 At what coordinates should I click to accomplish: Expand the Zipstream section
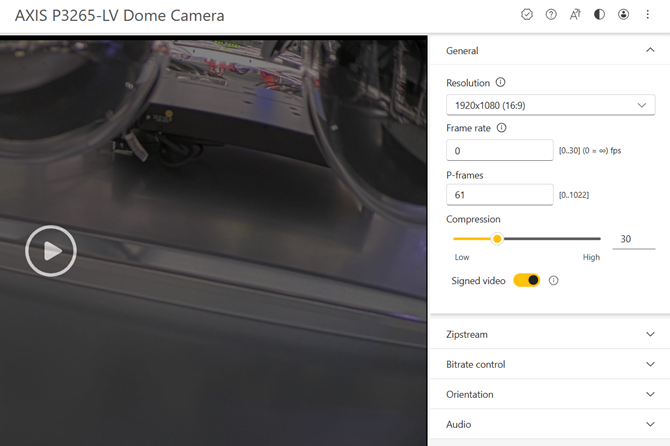click(650, 335)
